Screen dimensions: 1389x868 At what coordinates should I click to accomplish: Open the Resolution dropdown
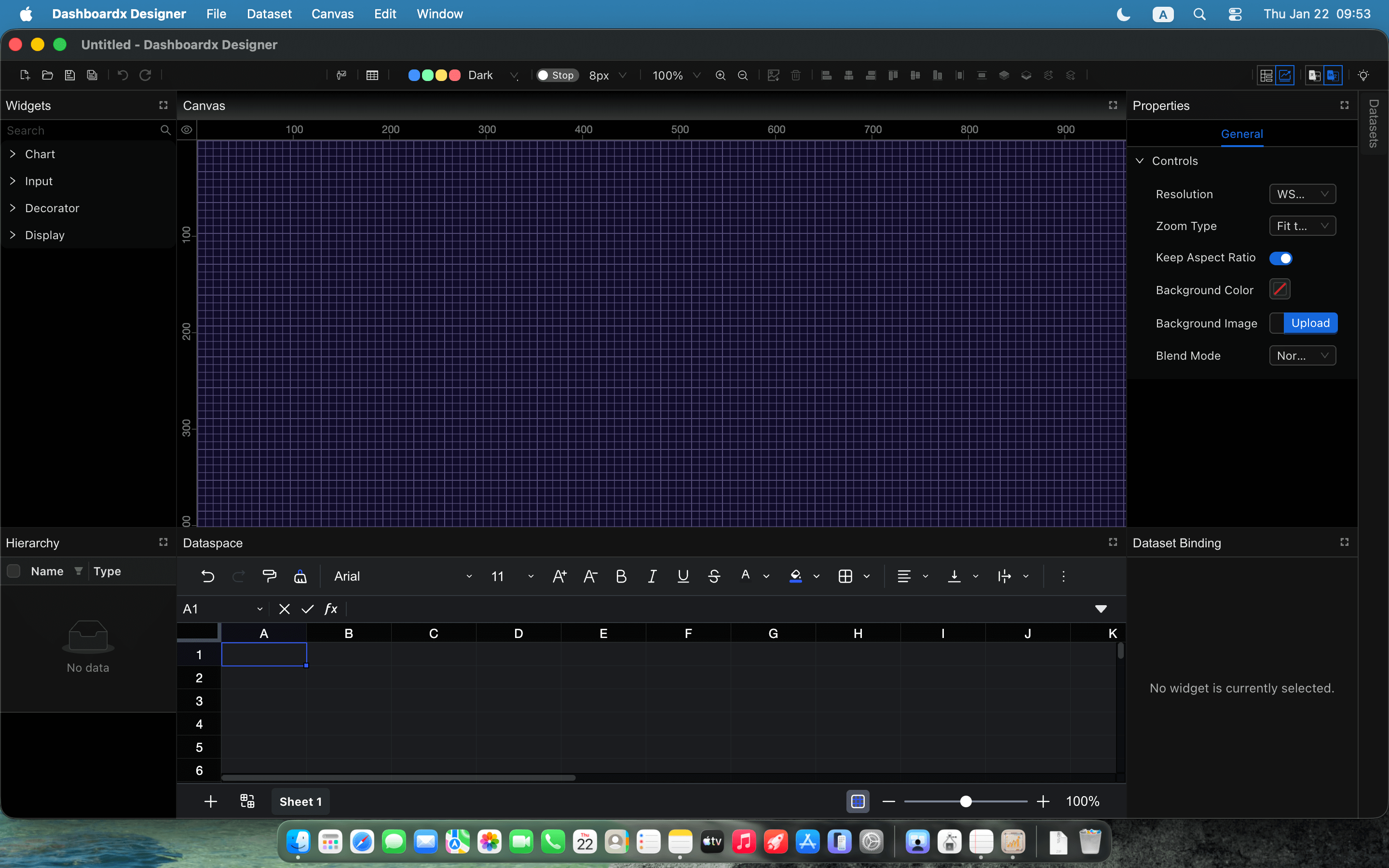point(1302,194)
